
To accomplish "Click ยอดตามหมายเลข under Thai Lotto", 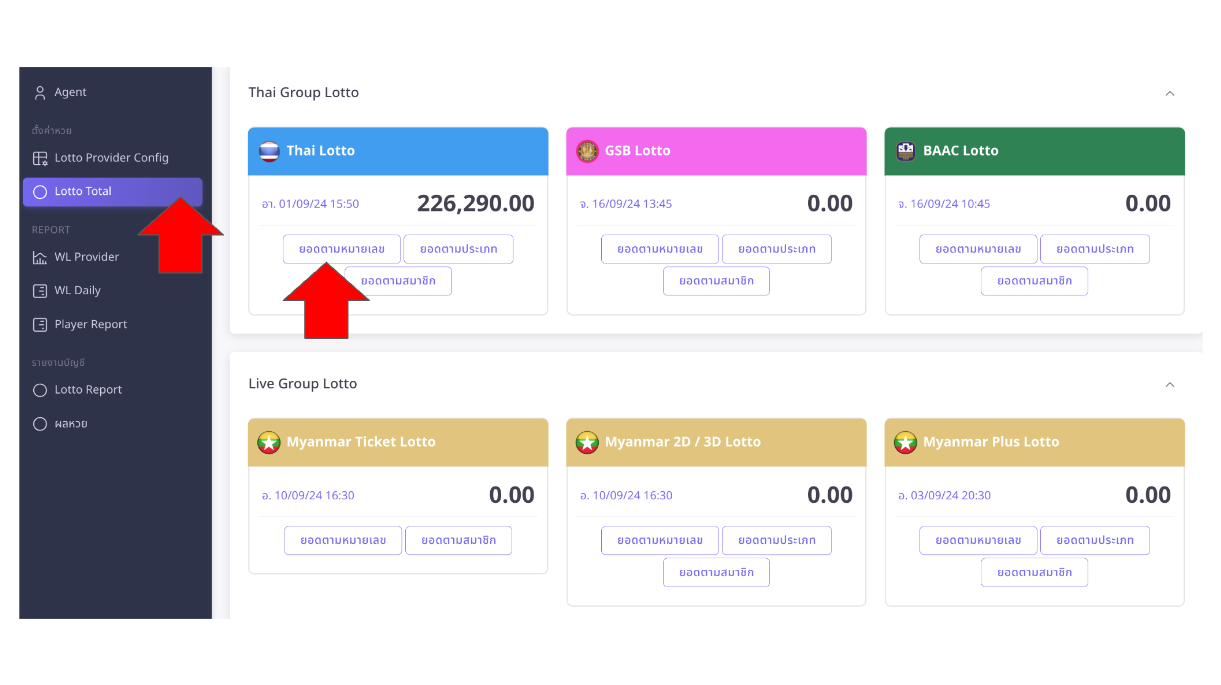I will pos(342,249).
